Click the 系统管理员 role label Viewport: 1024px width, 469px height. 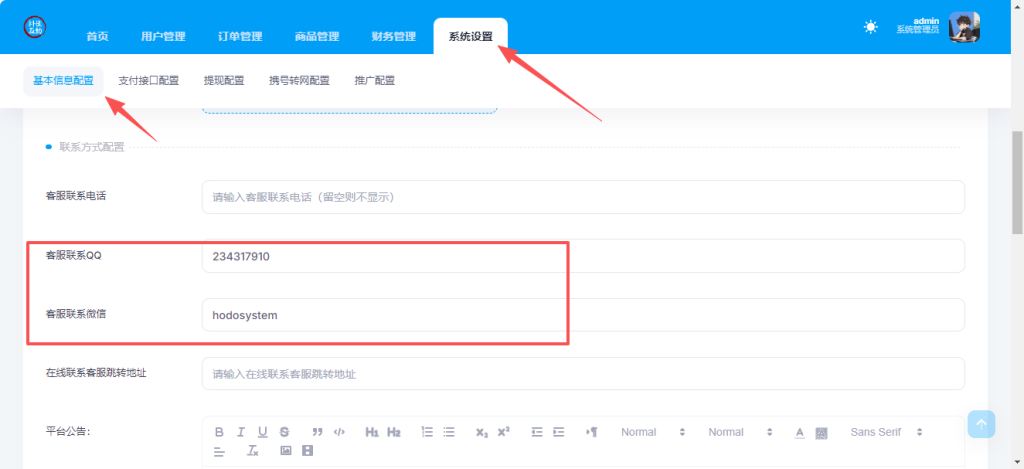click(x=918, y=29)
